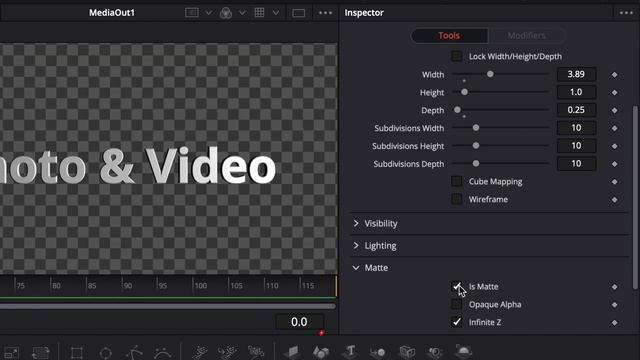Viewport: 640px width, 360px height.
Task: Add a Text 3D node
Action: 350,351
